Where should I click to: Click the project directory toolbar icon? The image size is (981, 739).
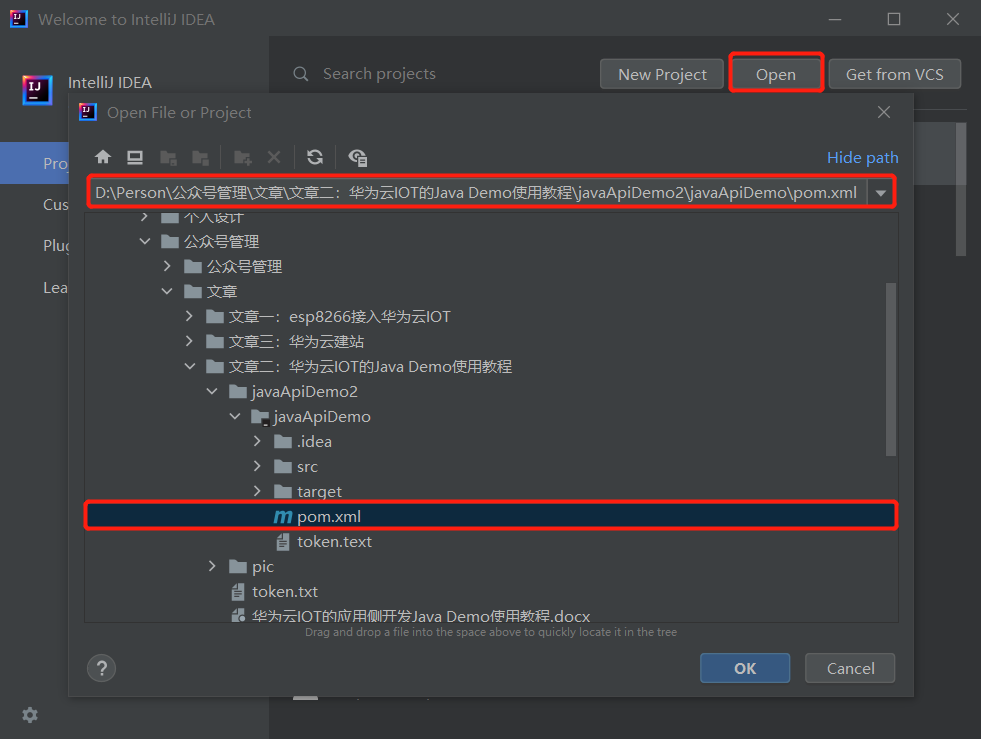click(x=168, y=158)
